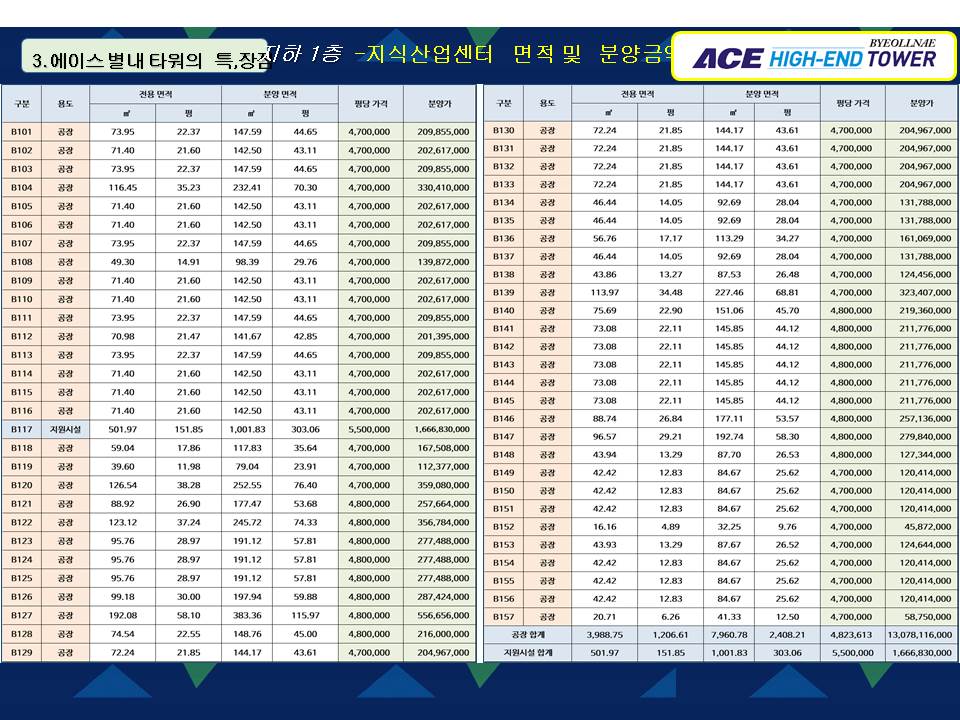Image resolution: width=960 pixels, height=720 pixels.
Task: Select price 112,377,000 in row B119
Action: coord(443,467)
